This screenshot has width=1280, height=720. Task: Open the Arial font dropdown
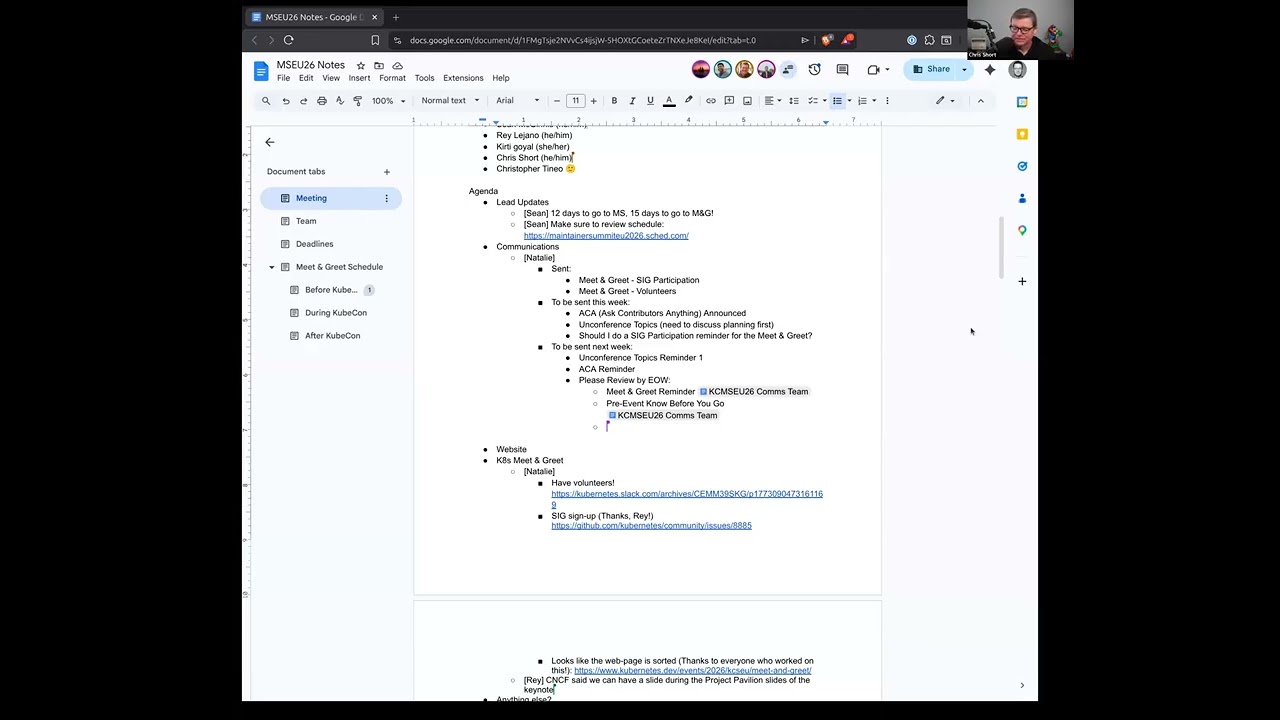[518, 101]
